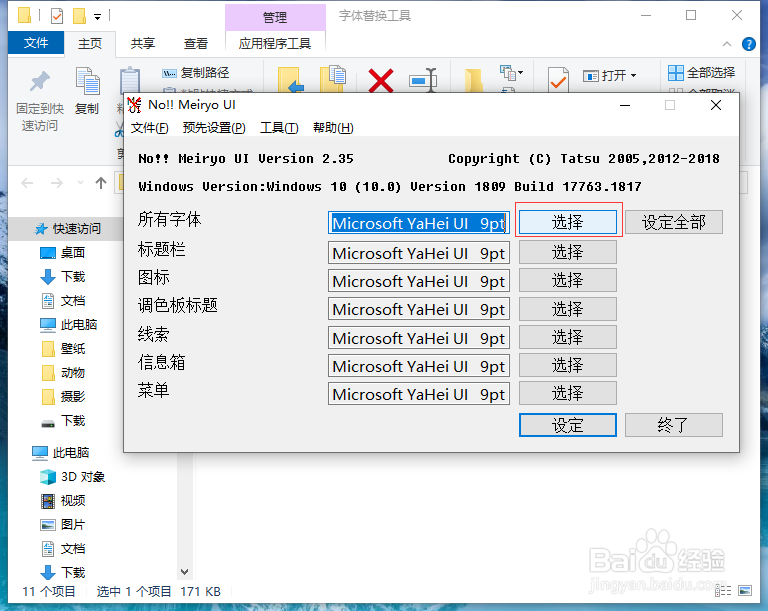Click the 图标 font name field
Screen dimensions: 768x611
(419, 281)
